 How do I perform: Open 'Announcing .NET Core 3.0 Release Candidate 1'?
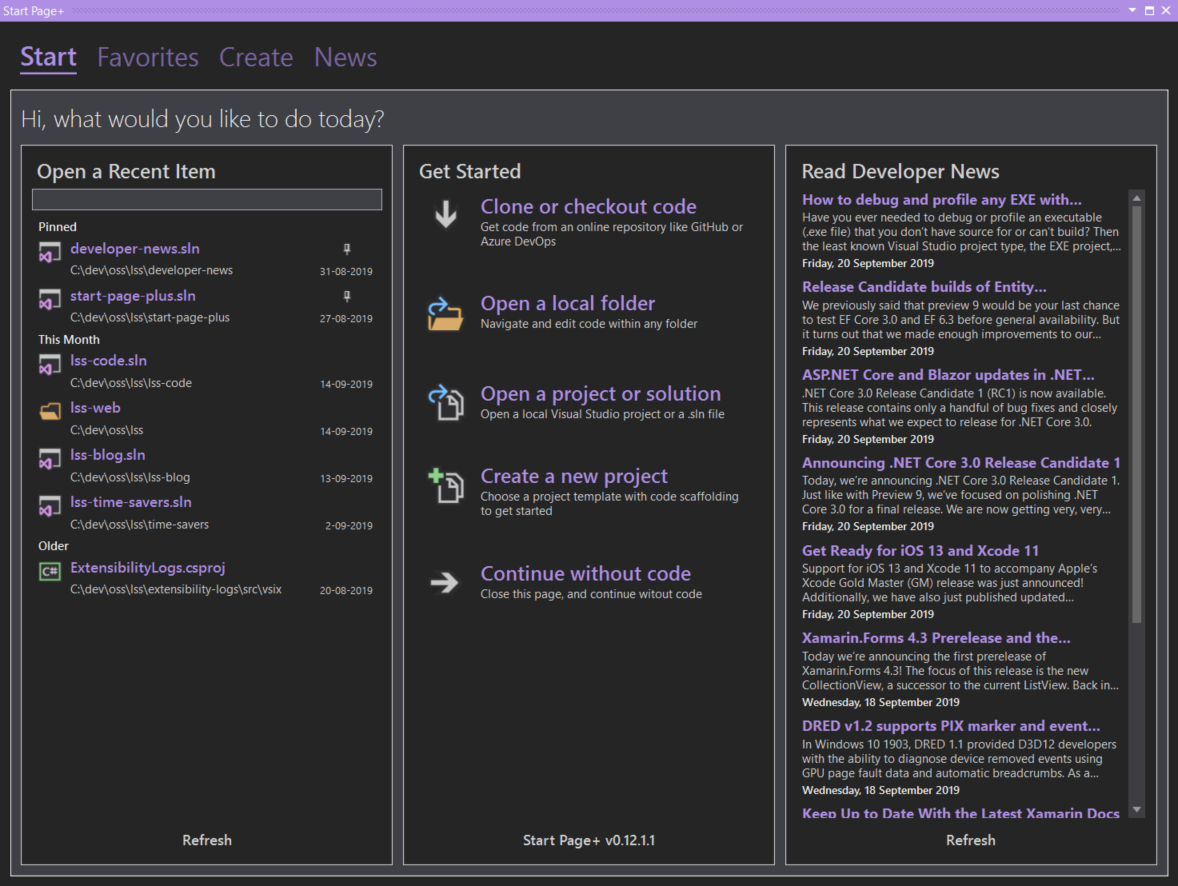[961, 463]
